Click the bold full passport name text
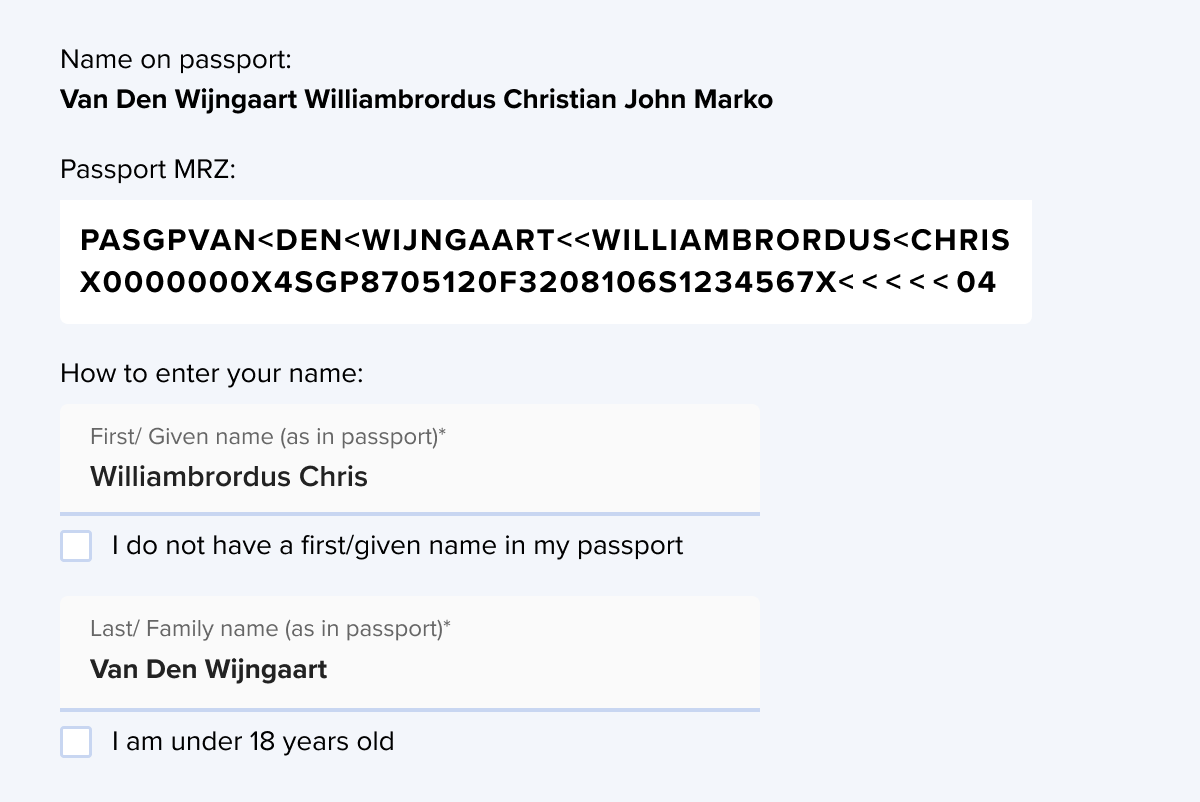This screenshot has height=802, width=1200. point(416,100)
